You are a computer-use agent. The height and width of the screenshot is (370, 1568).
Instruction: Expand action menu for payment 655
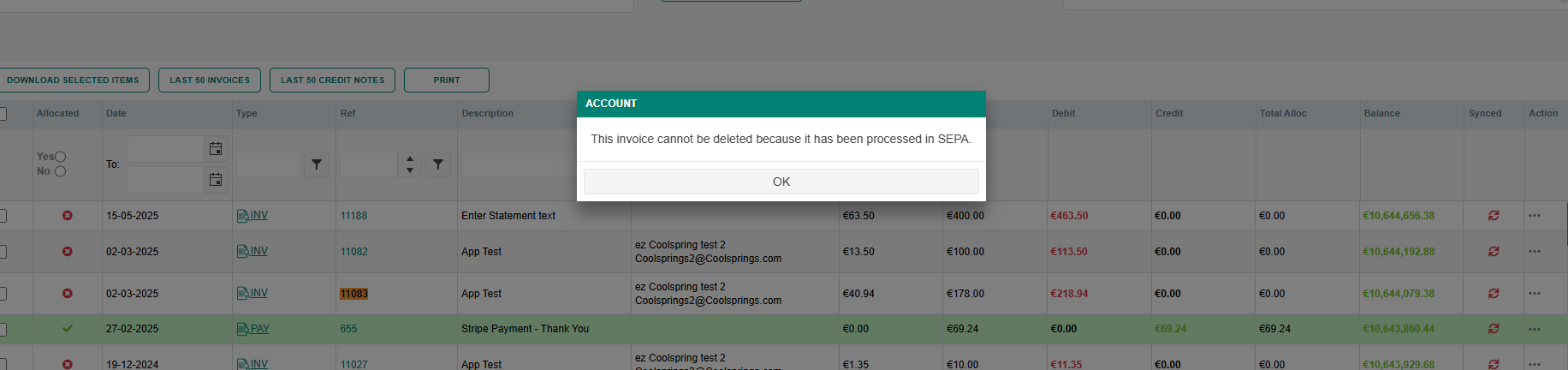(1535, 329)
